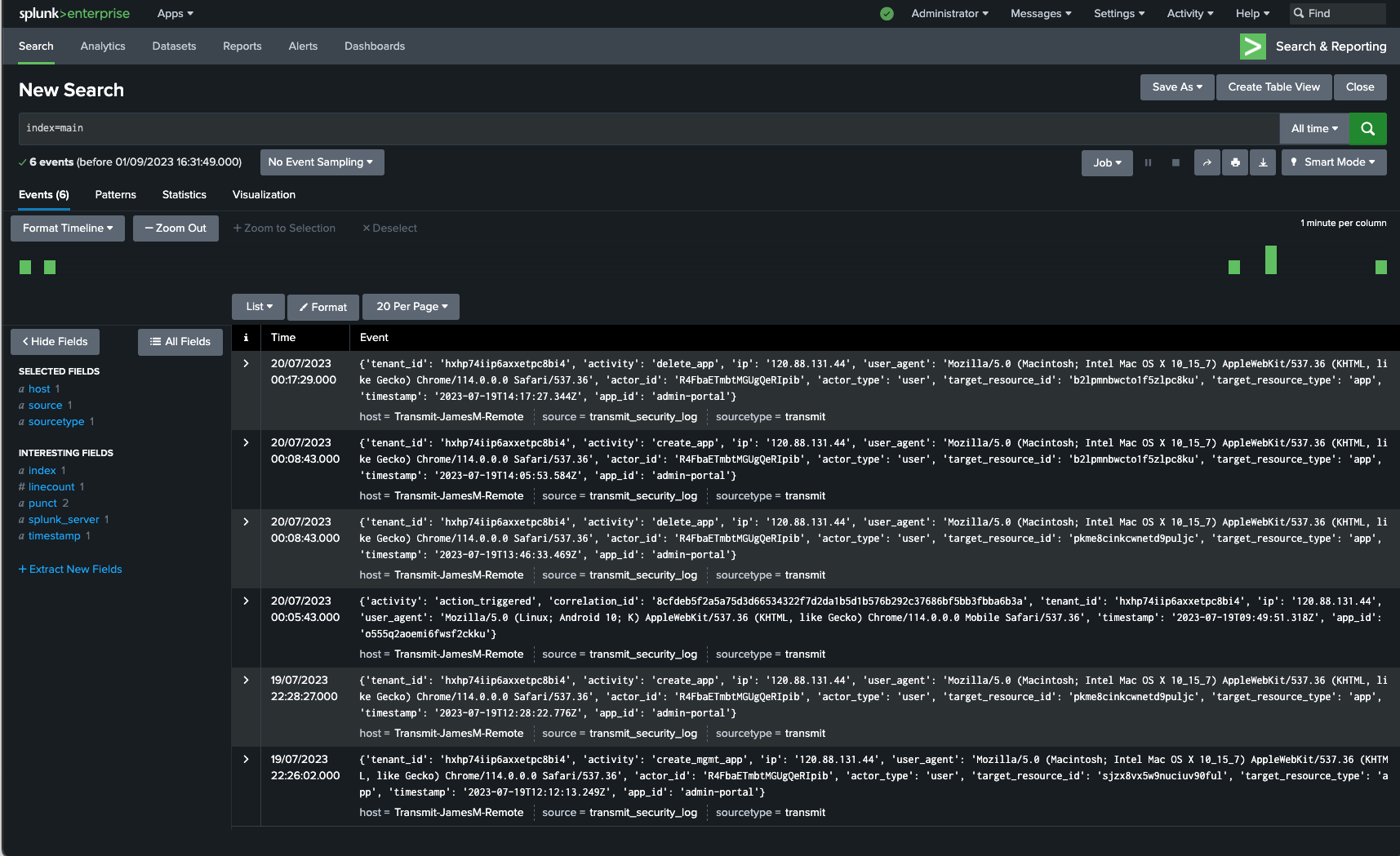The width and height of the screenshot is (1400, 856).
Task: Switch to the Statistics tab
Action: (184, 195)
